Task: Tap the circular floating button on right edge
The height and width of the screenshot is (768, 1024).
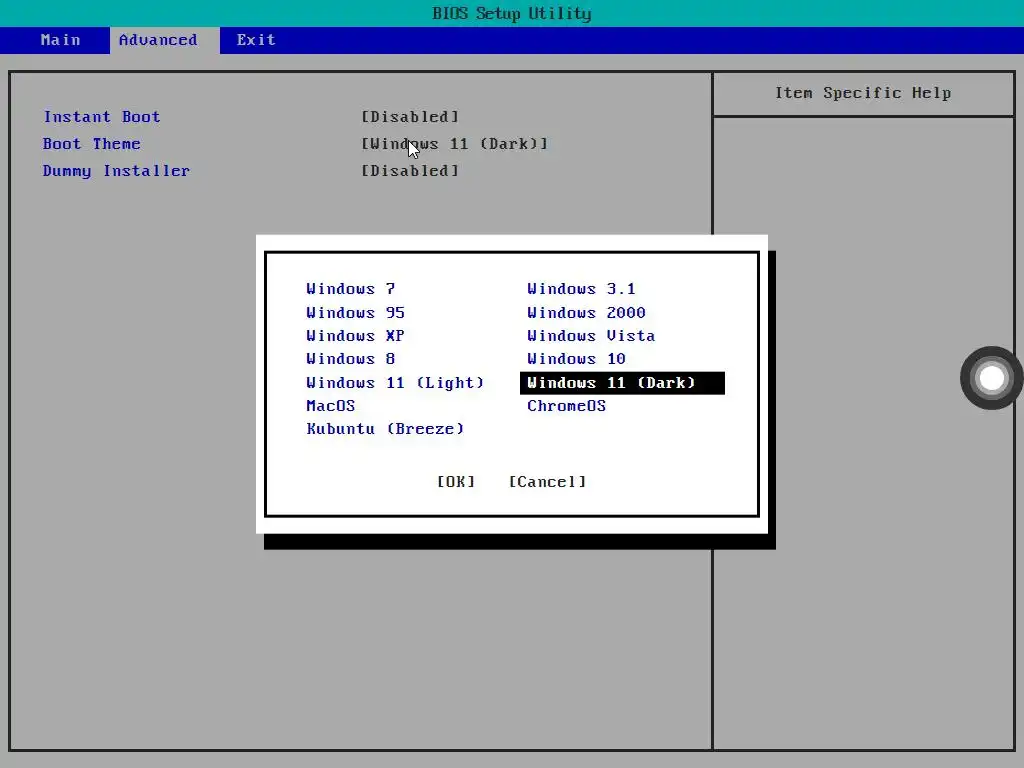Action: point(991,377)
